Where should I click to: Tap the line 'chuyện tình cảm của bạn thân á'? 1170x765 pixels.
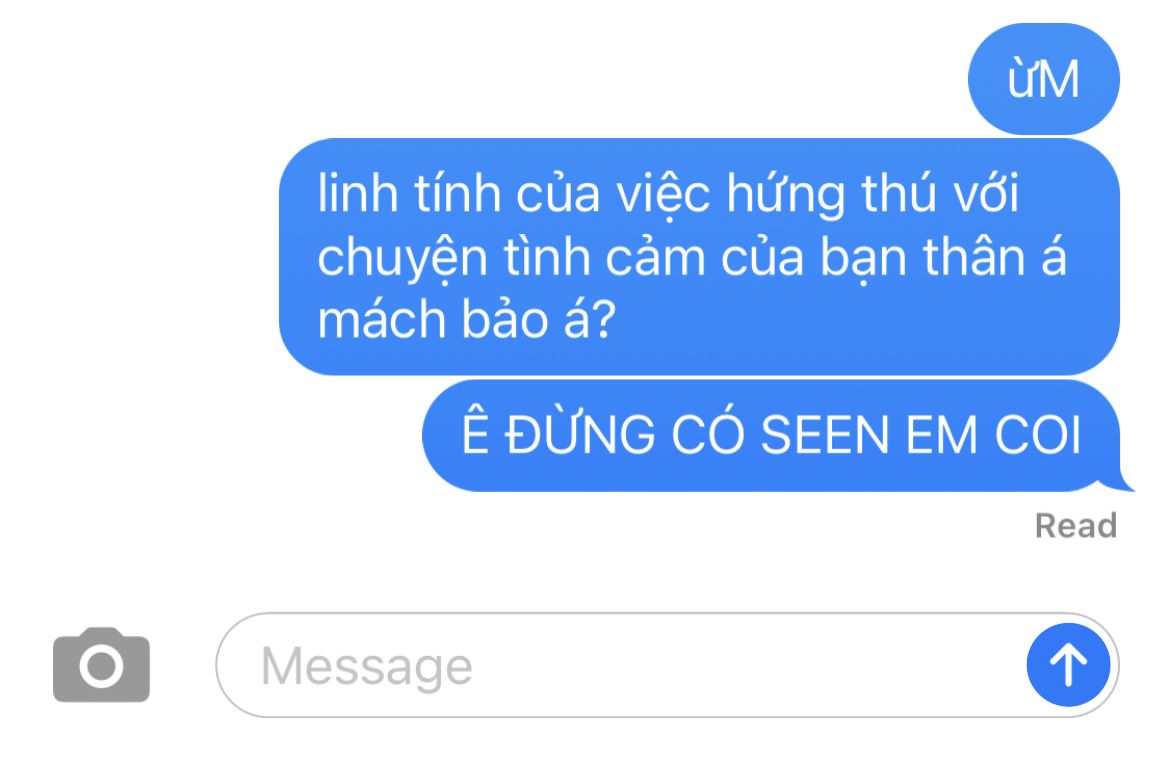[x=692, y=257]
